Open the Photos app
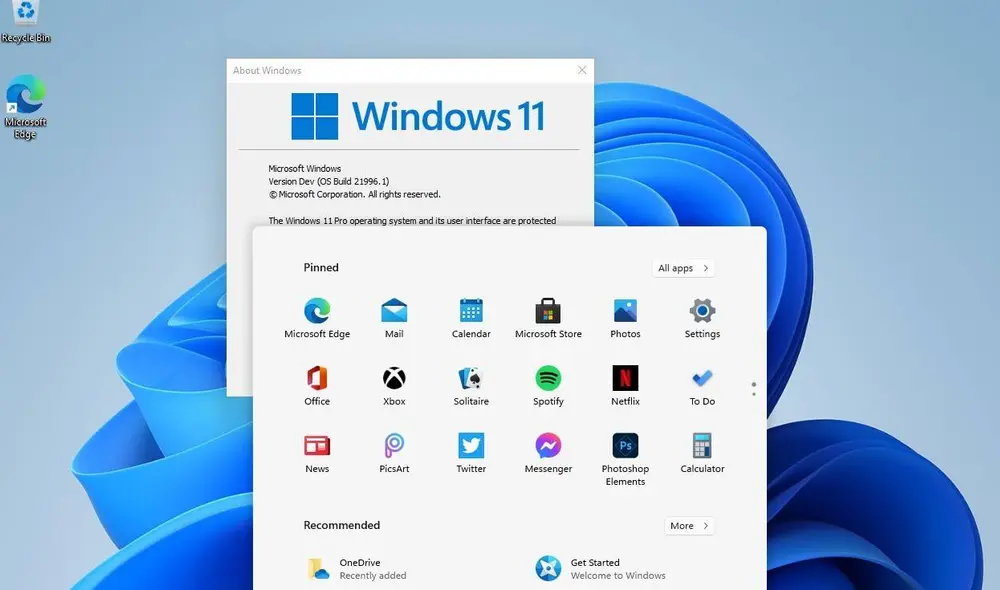 click(x=625, y=312)
